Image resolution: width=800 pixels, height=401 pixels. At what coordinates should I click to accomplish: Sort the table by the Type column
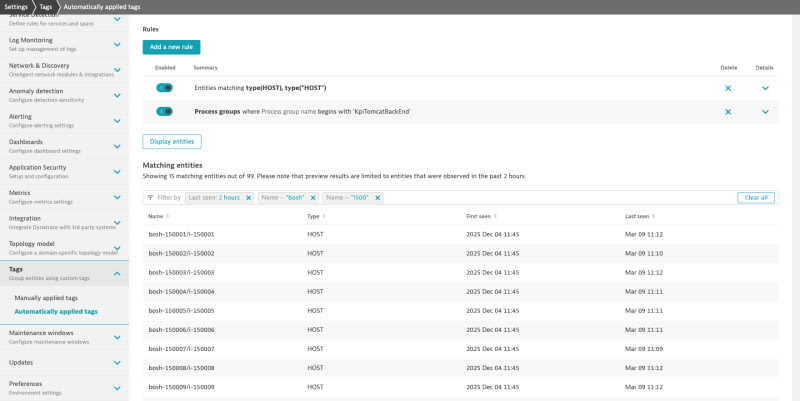[x=316, y=216]
